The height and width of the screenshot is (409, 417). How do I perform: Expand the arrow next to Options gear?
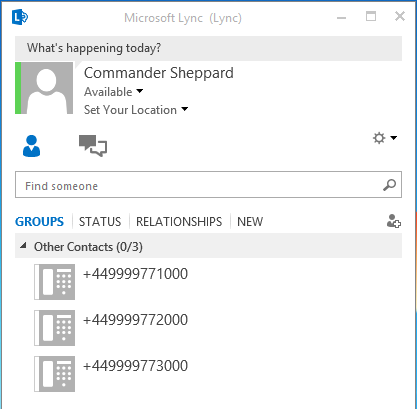394,138
